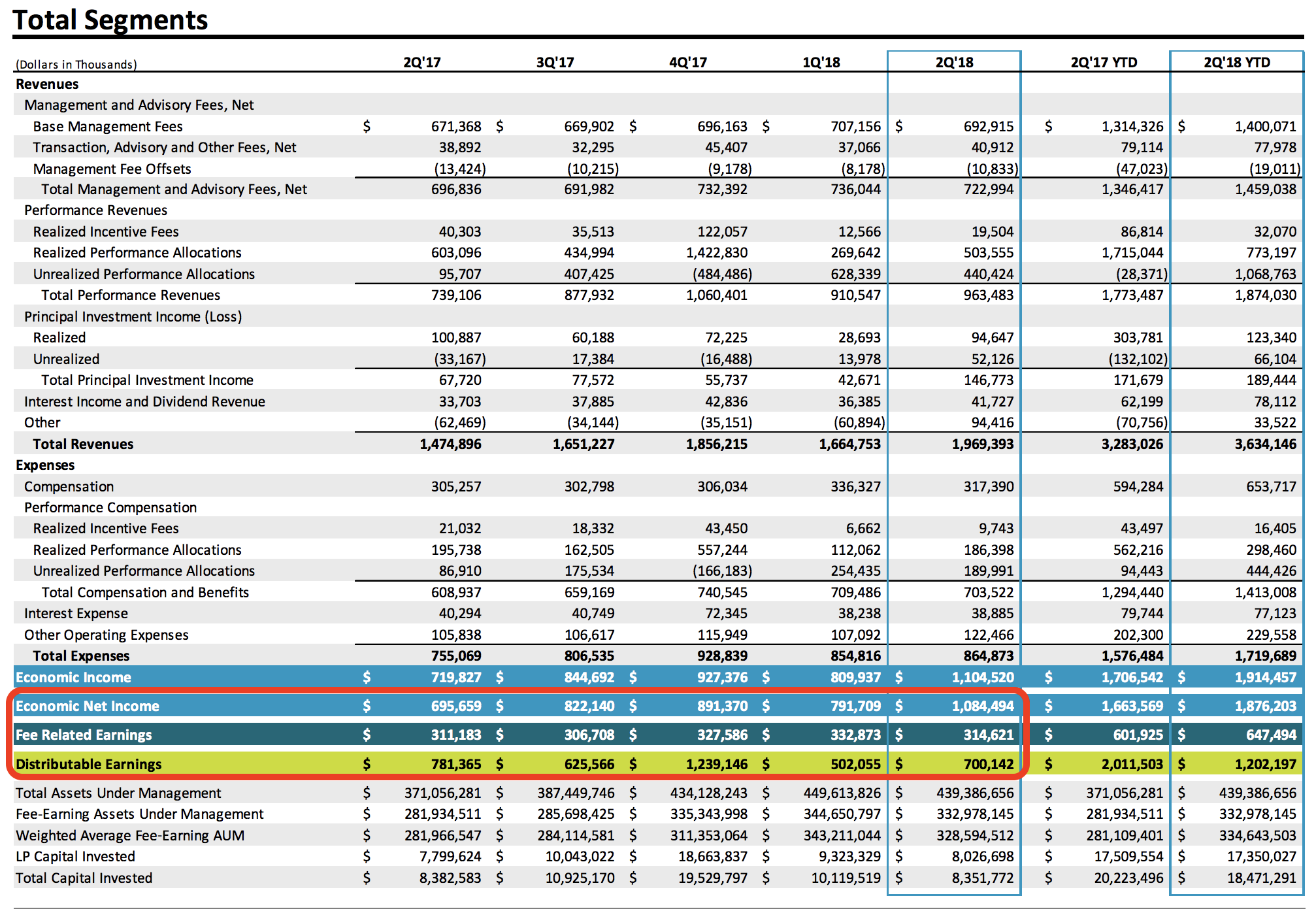Click the 'Performance Compensation' subheading
The width and height of the screenshot is (1316, 911).
click(110, 508)
